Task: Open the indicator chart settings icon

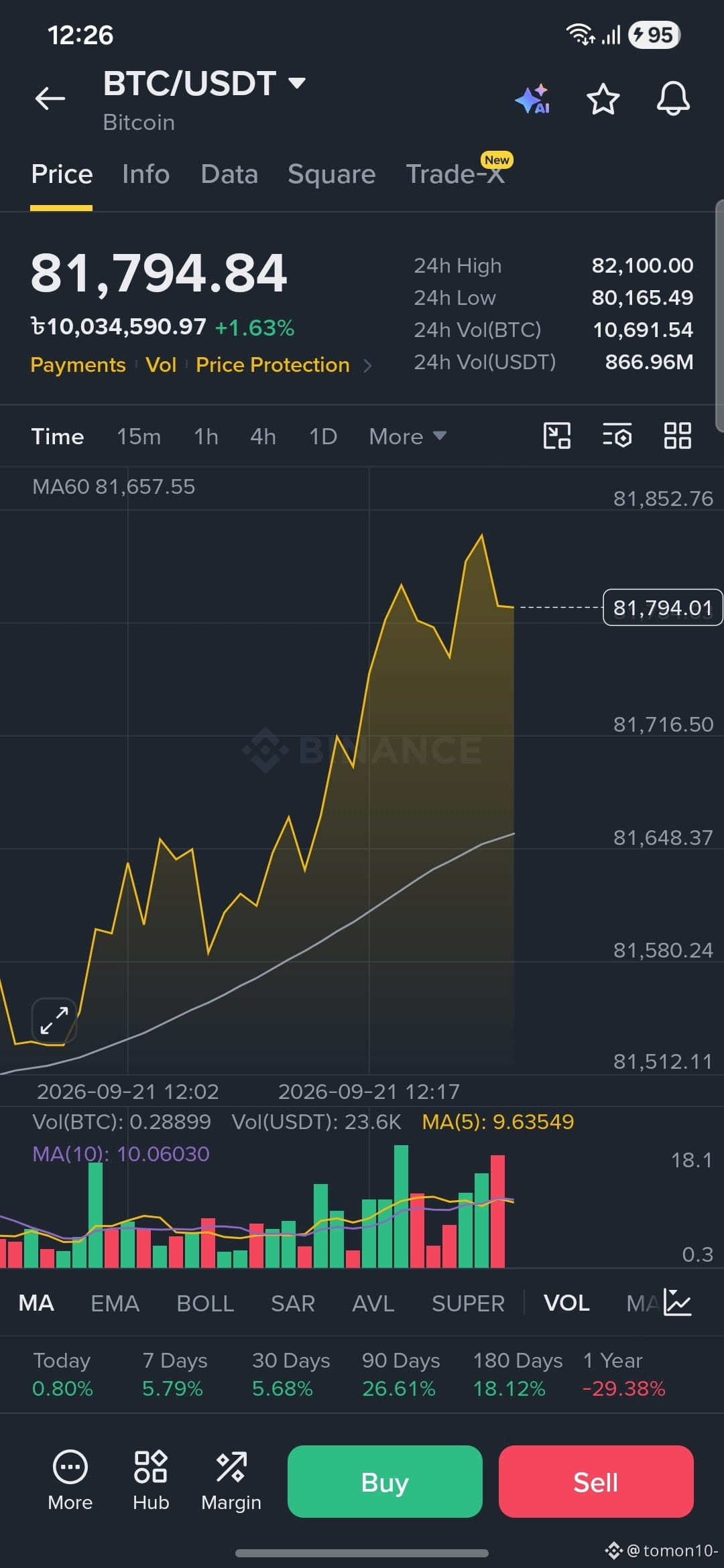Action: [x=677, y=1303]
